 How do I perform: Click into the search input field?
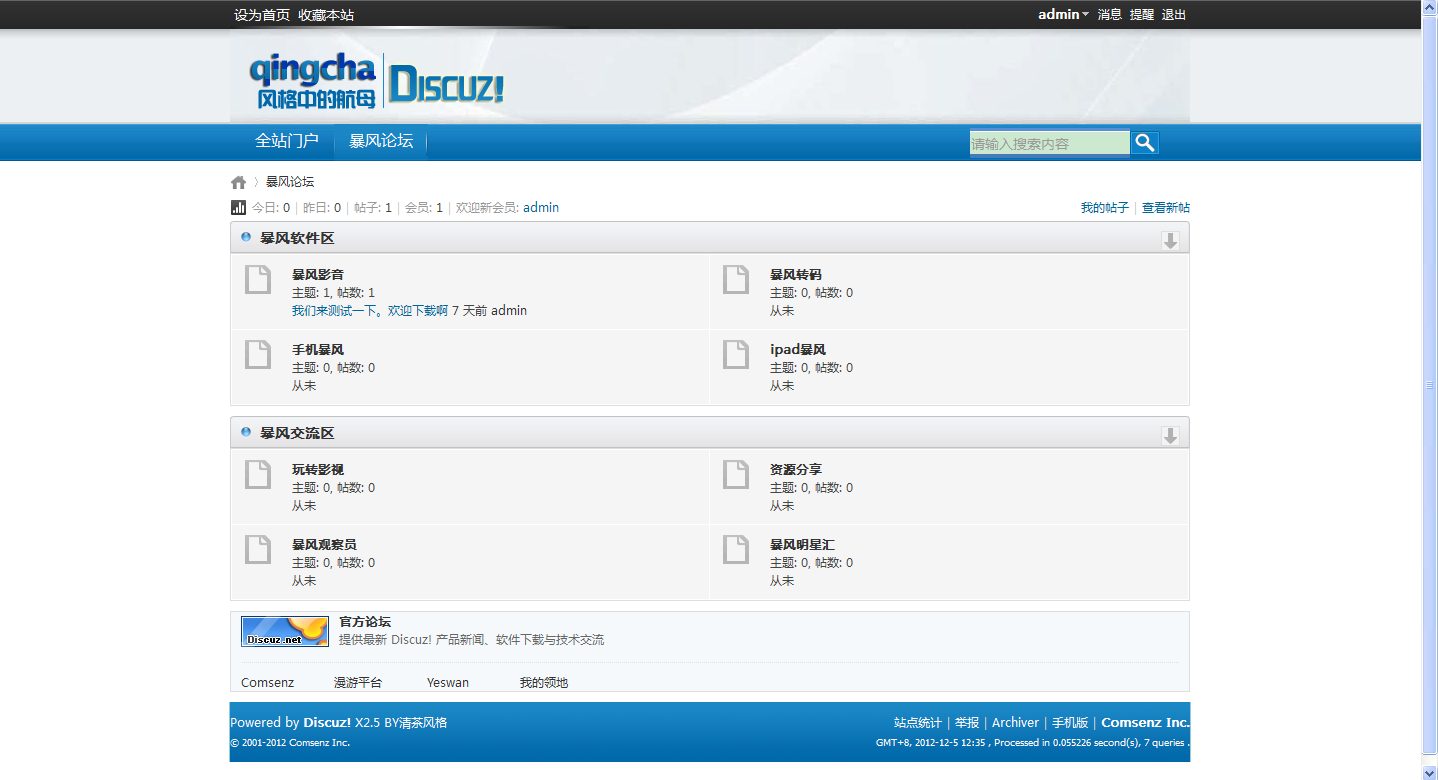pos(1049,143)
